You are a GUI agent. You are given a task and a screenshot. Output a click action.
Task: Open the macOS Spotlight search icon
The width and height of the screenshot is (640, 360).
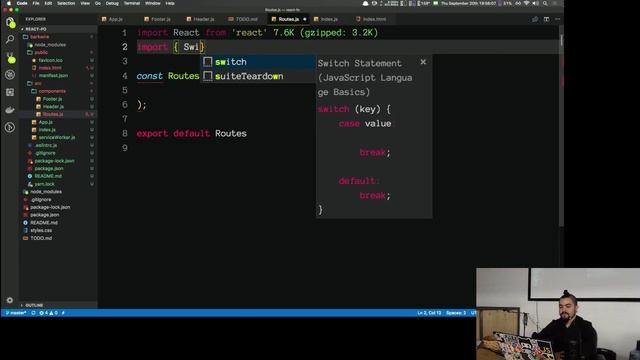point(545,3)
